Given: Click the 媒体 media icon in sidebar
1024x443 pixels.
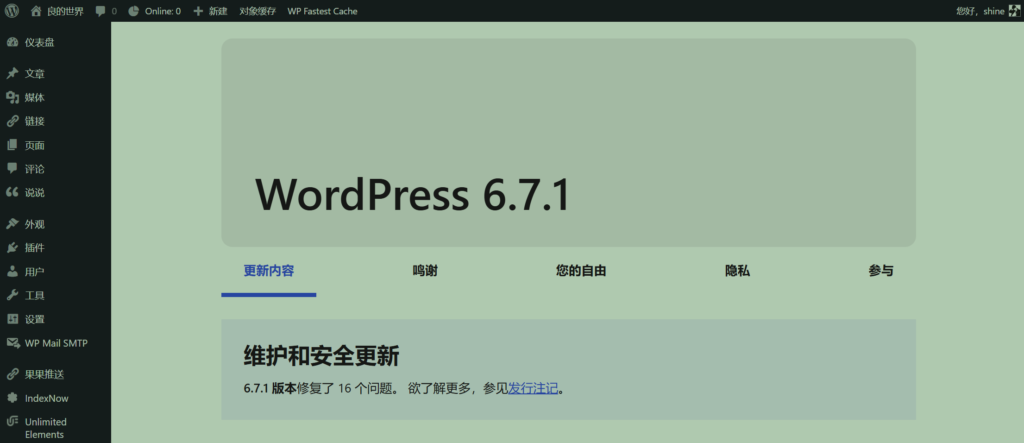Looking at the screenshot, I should 12,97.
